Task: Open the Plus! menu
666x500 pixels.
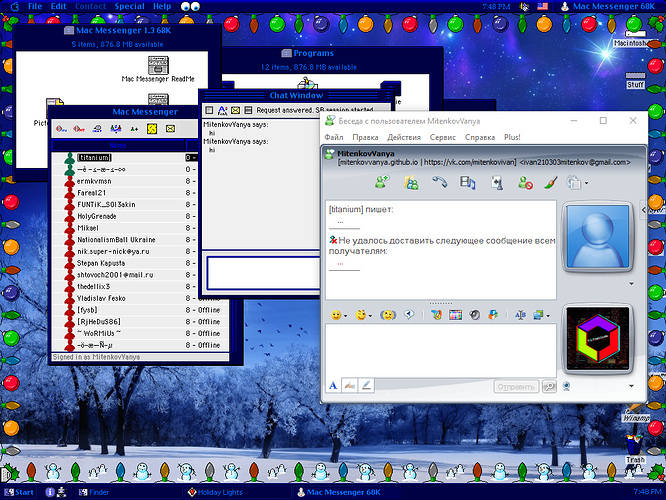Action: (512, 137)
